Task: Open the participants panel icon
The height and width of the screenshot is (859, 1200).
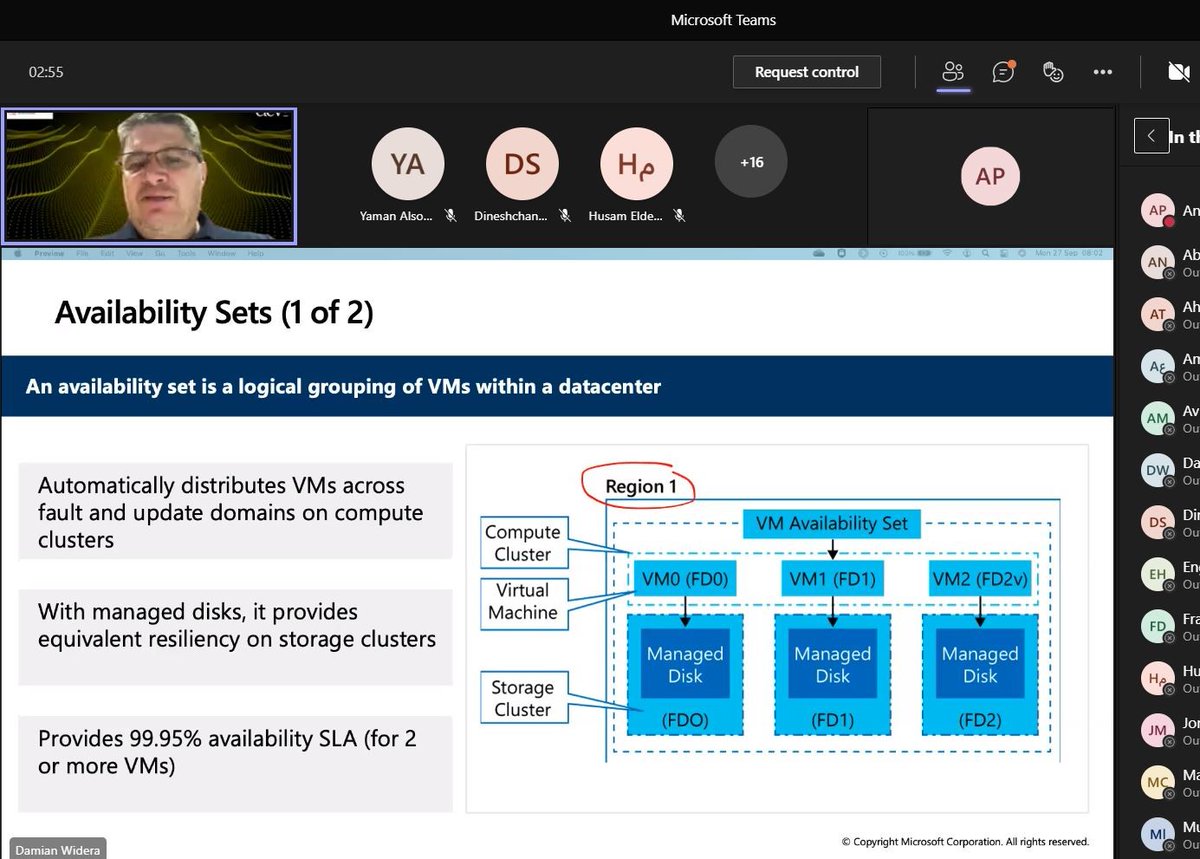Action: pyautogui.click(x=953, y=72)
